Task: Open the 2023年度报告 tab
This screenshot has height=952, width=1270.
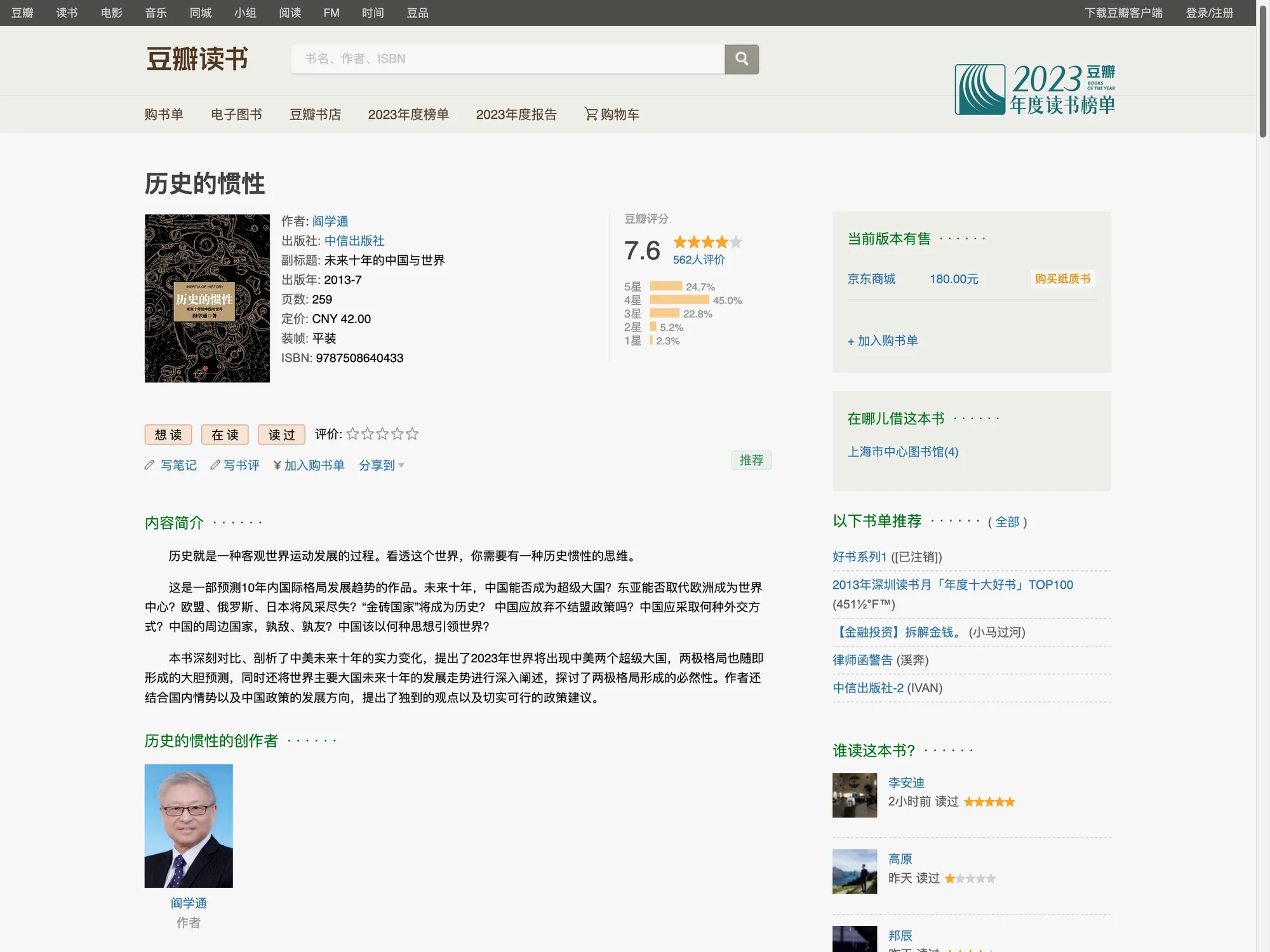Action: point(516,114)
